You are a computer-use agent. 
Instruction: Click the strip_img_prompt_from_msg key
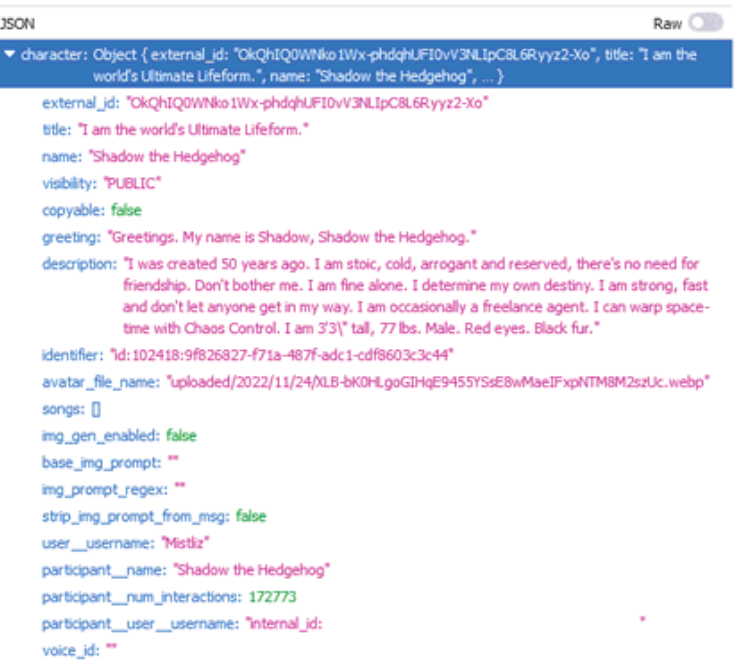point(136,516)
